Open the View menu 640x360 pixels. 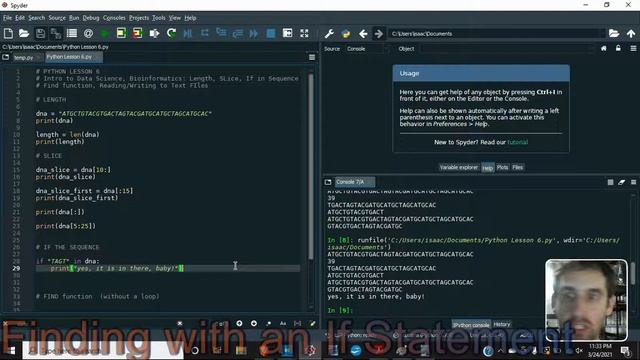pos(175,18)
